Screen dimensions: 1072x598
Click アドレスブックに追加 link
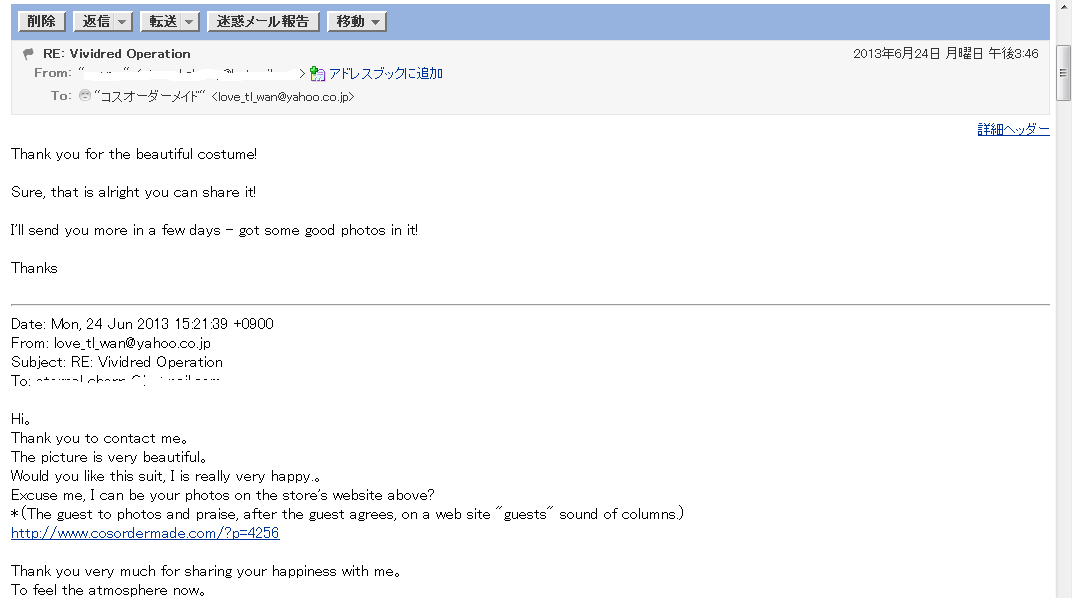click(386, 73)
